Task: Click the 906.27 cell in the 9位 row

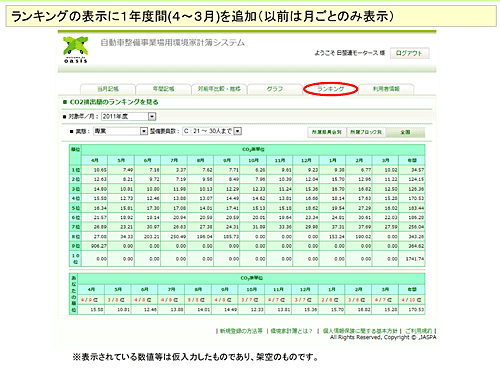Action: click(x=94, y=246)
